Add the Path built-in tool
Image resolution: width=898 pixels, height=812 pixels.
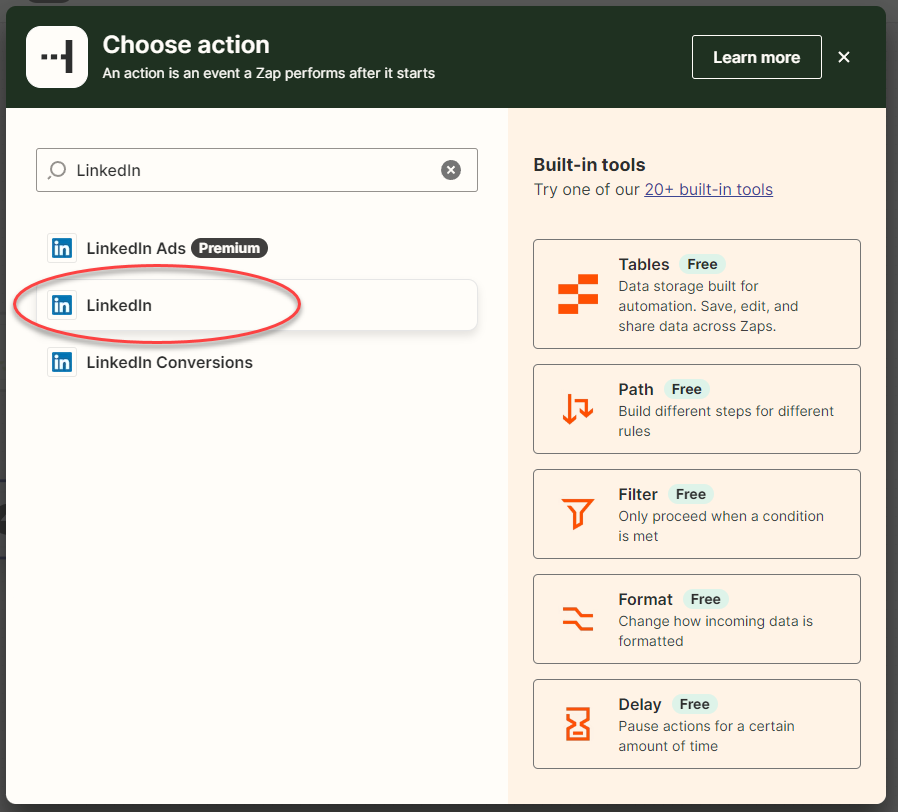[x=696, y=409]
